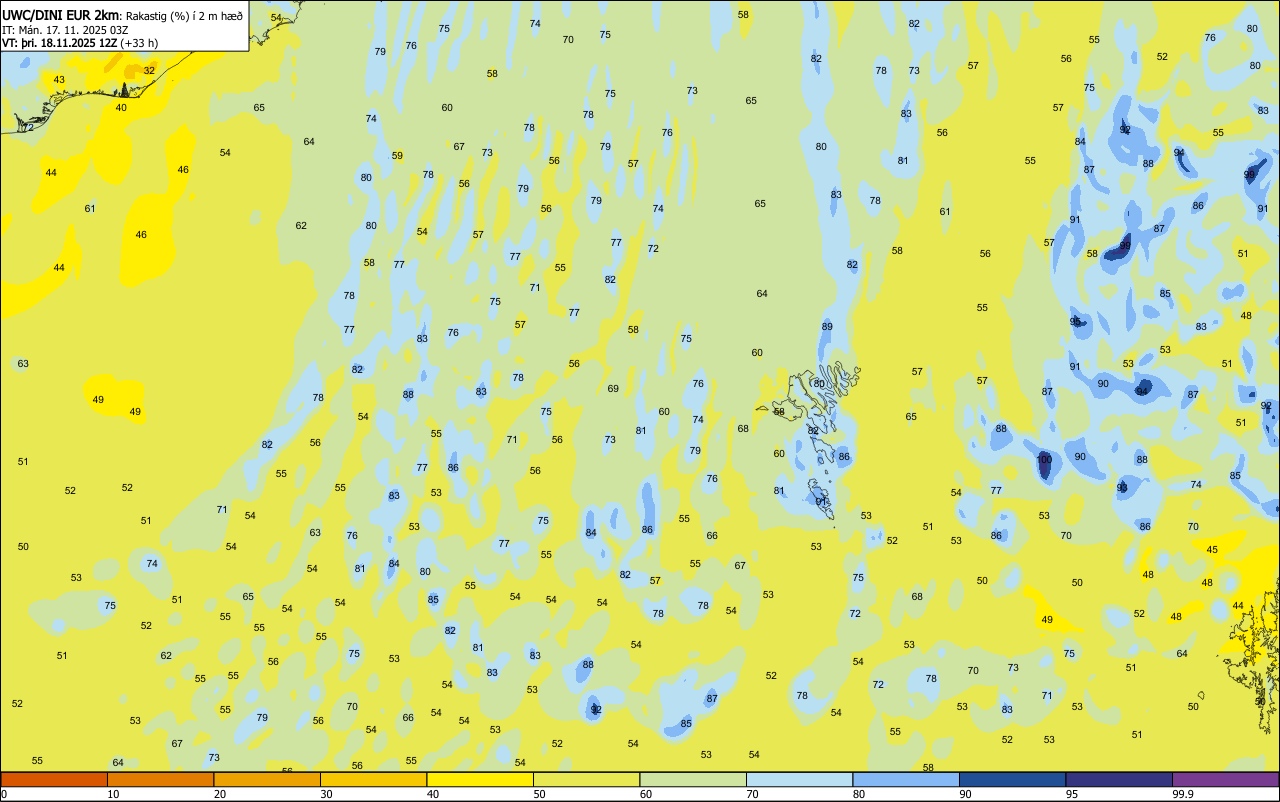Click the 50–60 pale yellow legend swatch
Image resolution: width=1280 pixels, height=802 pixels.
[x=586, y=779]
